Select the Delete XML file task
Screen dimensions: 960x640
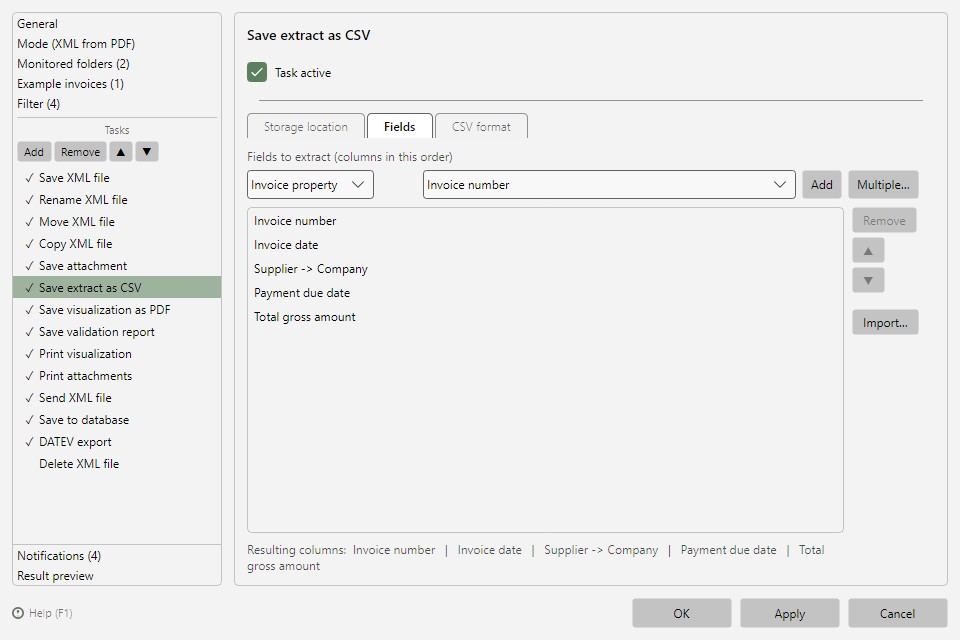(117, 464)
